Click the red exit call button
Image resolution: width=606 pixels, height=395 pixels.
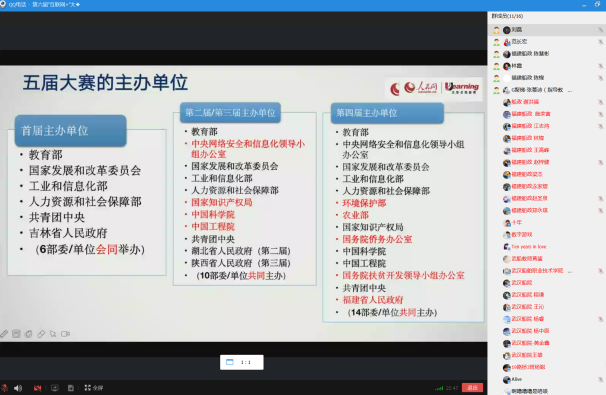pos(472,388)
